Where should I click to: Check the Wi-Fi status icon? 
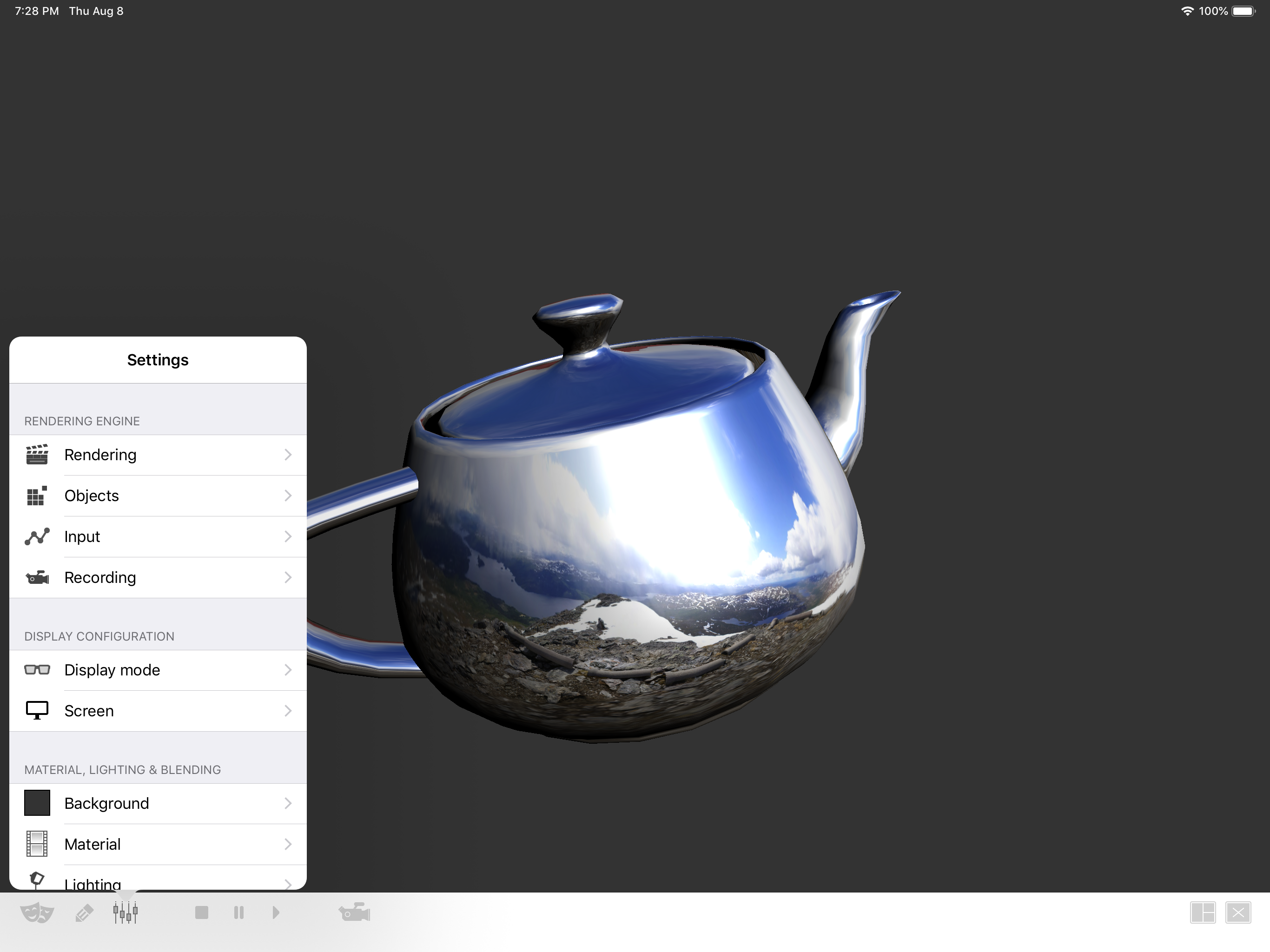click(x=1187, y=11)
